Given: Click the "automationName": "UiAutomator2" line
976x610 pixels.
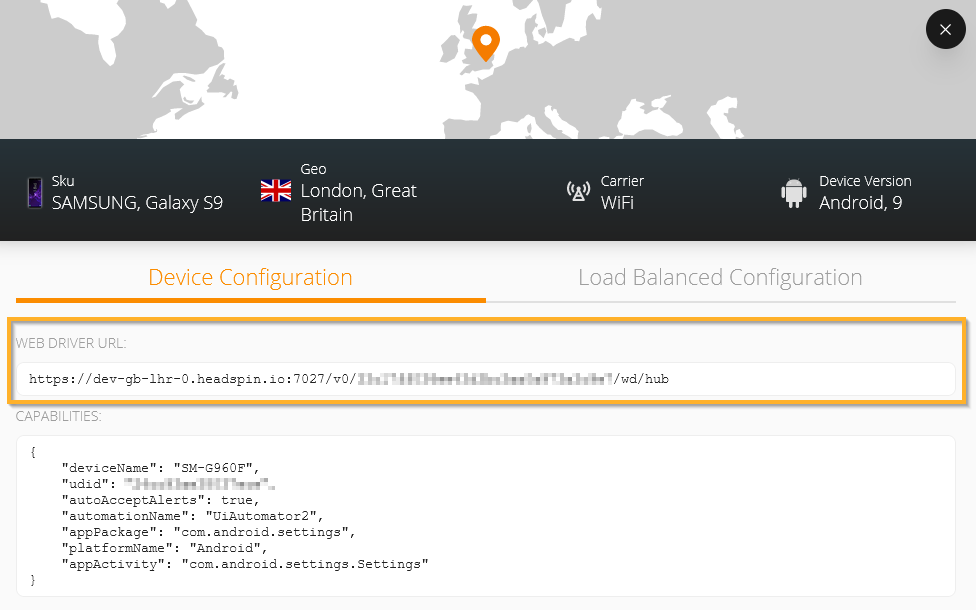Looking at the screenshot, I should 192,516.
